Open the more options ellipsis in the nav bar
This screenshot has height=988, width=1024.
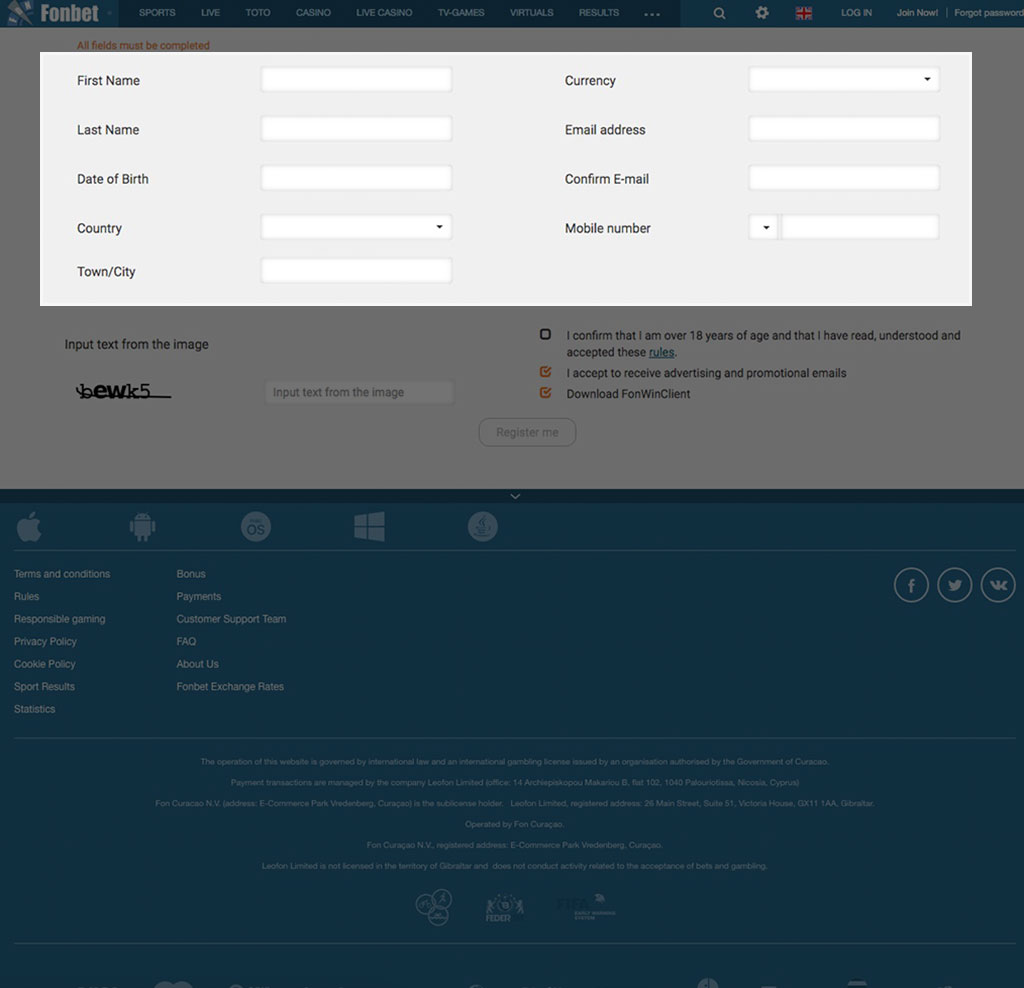point(652,14)
